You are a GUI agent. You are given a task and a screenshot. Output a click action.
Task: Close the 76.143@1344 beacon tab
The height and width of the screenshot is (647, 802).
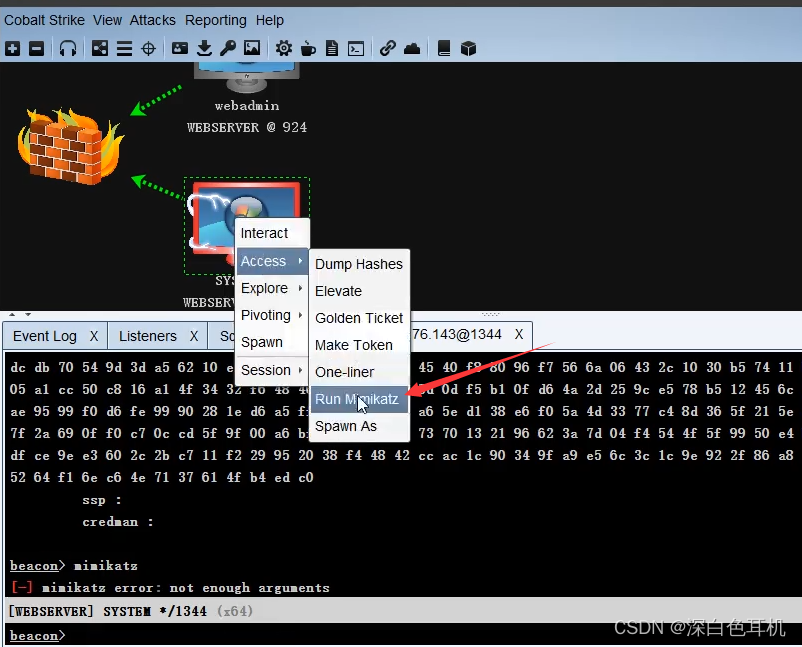point(519,335)
